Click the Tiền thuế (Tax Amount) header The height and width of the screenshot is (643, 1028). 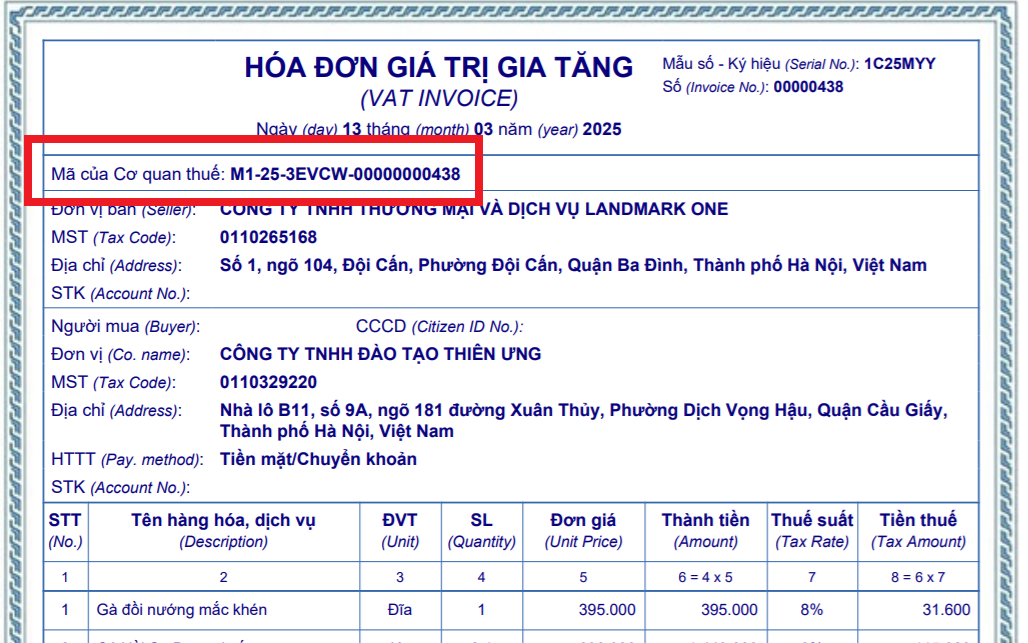[x=918, y=530]
